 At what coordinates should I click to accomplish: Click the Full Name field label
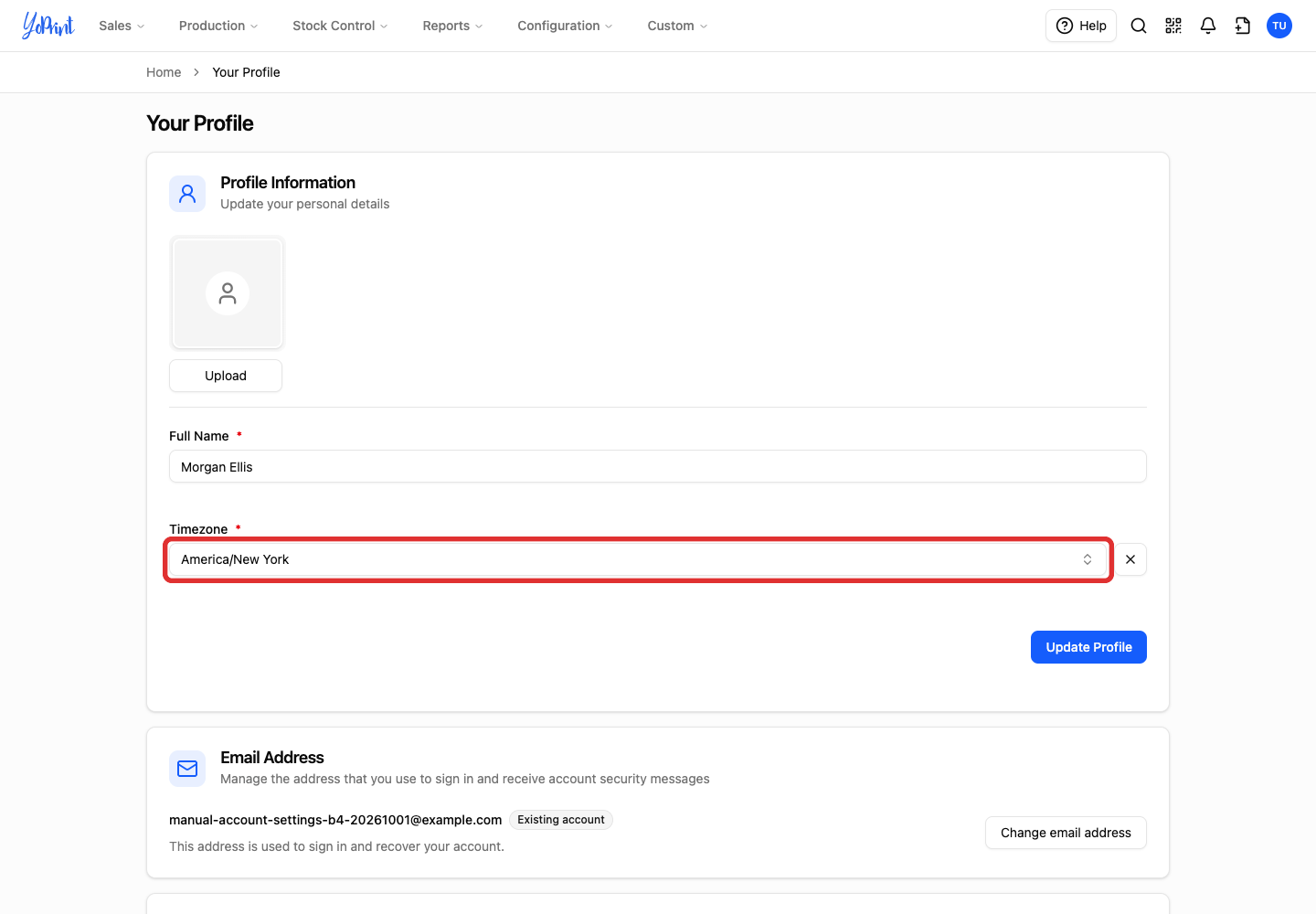click(199, 436)
